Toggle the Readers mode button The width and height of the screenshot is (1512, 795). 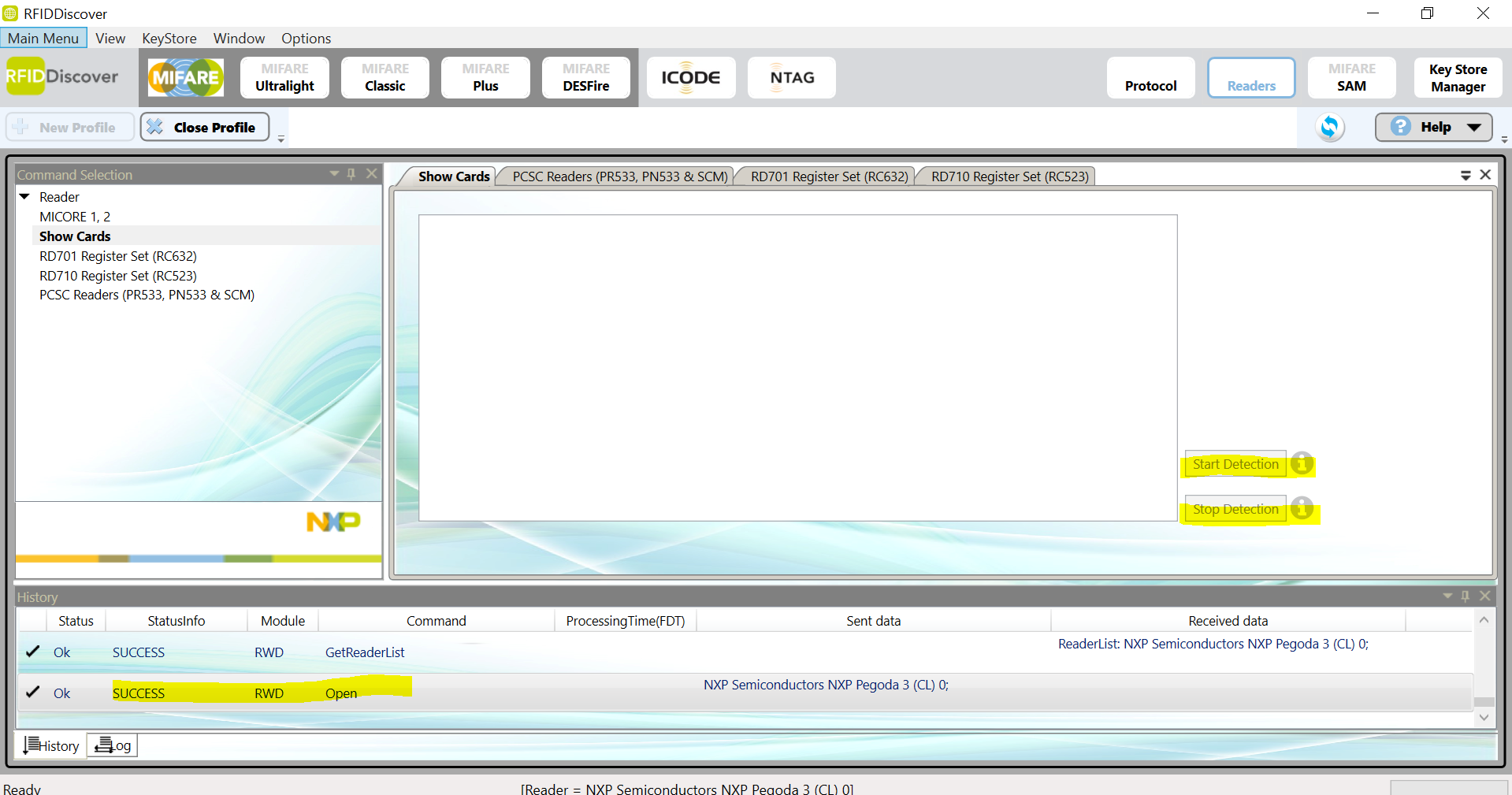point(1250,77)
